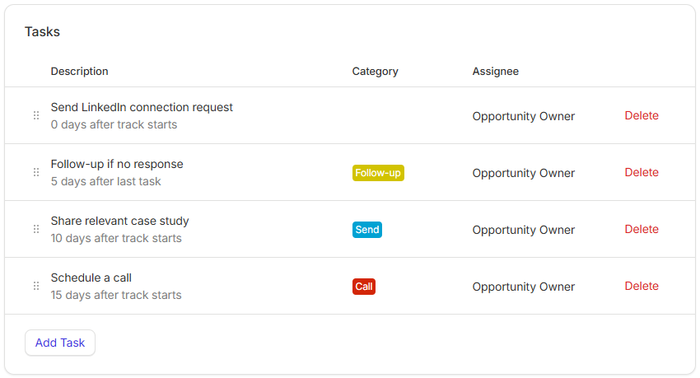Remove the Share relevant case study task
700x378 pixels.
(641, 229)
